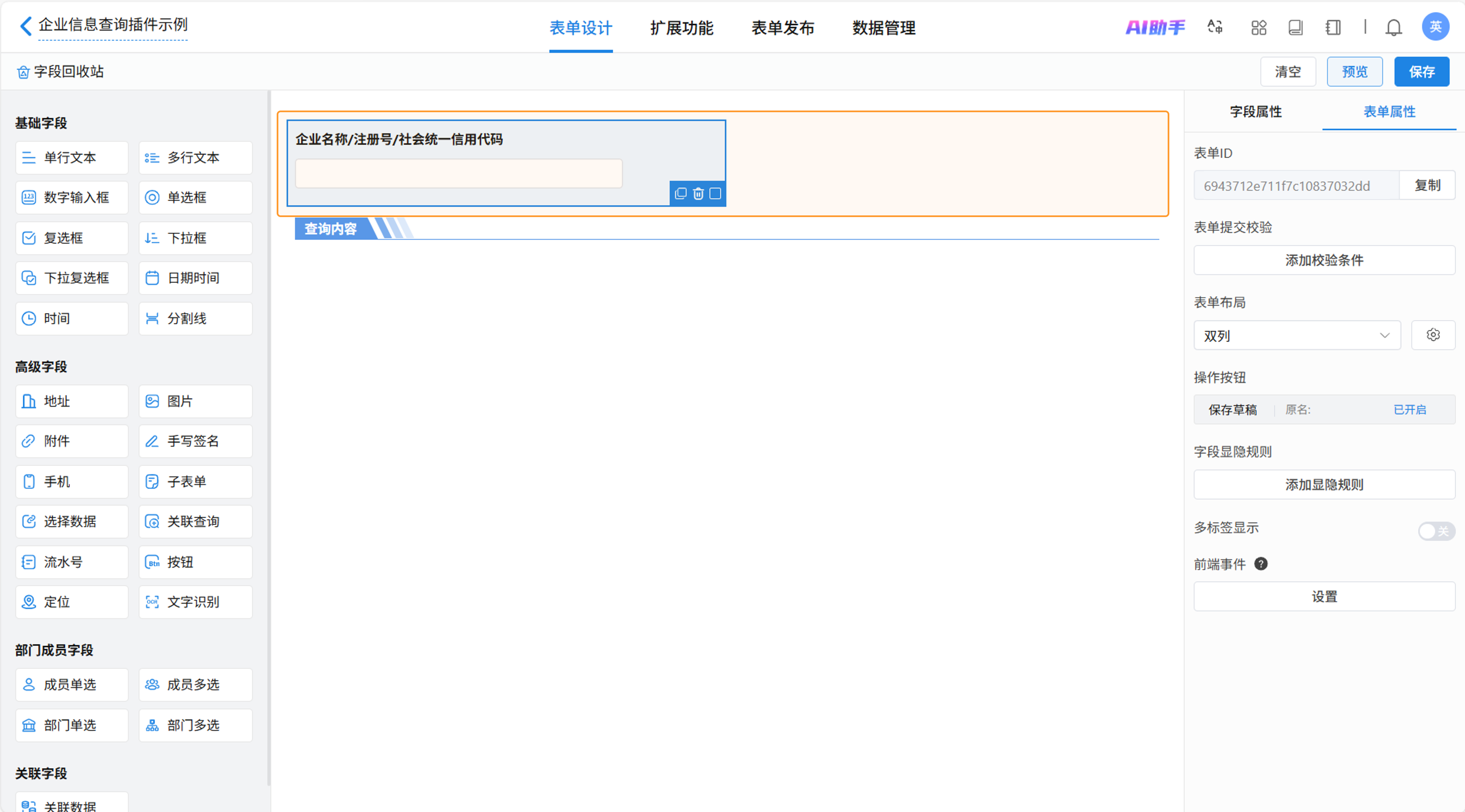Click the delete trash icon on selected field

pyautogui.click(x=699, y=194)
